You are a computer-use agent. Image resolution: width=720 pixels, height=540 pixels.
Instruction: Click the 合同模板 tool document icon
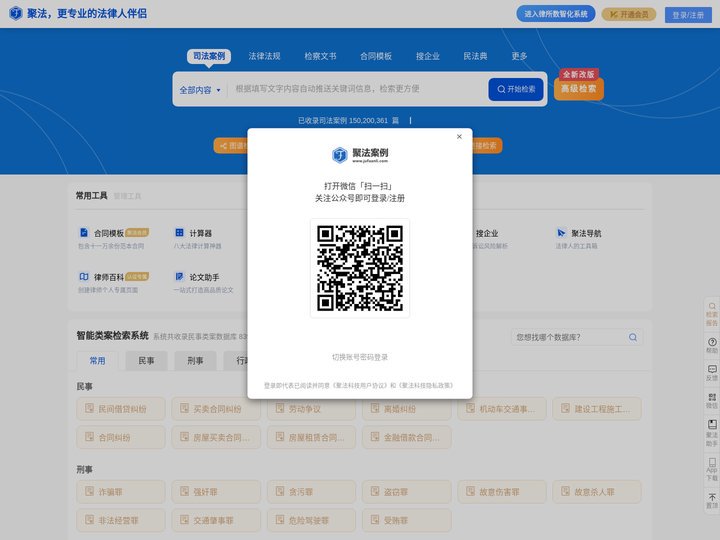pyautogui.click(x=84, y=232)
